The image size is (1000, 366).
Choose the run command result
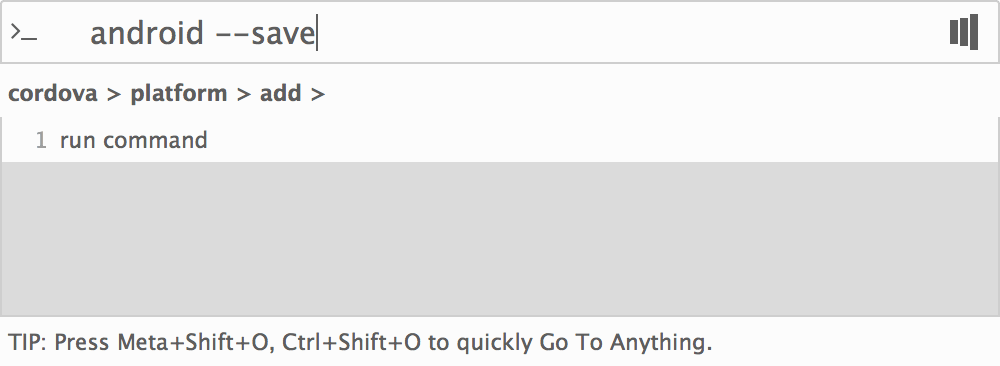(x=499, y=140)
